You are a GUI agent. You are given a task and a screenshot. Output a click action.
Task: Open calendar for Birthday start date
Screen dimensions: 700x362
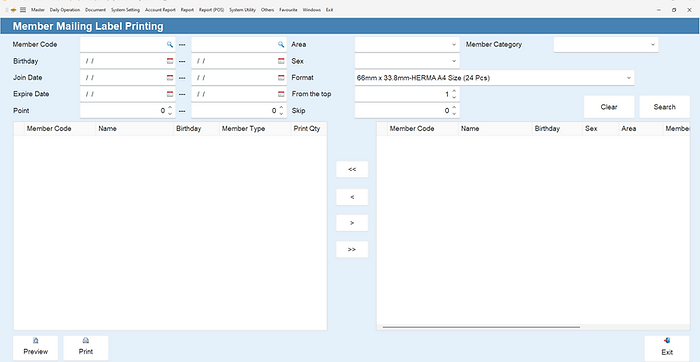170,61
